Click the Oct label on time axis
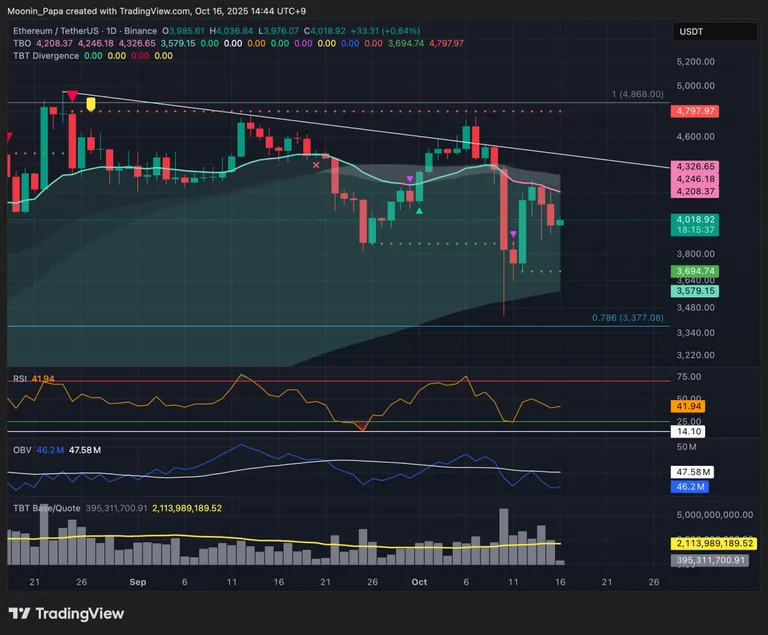 [x=419, y=581]
